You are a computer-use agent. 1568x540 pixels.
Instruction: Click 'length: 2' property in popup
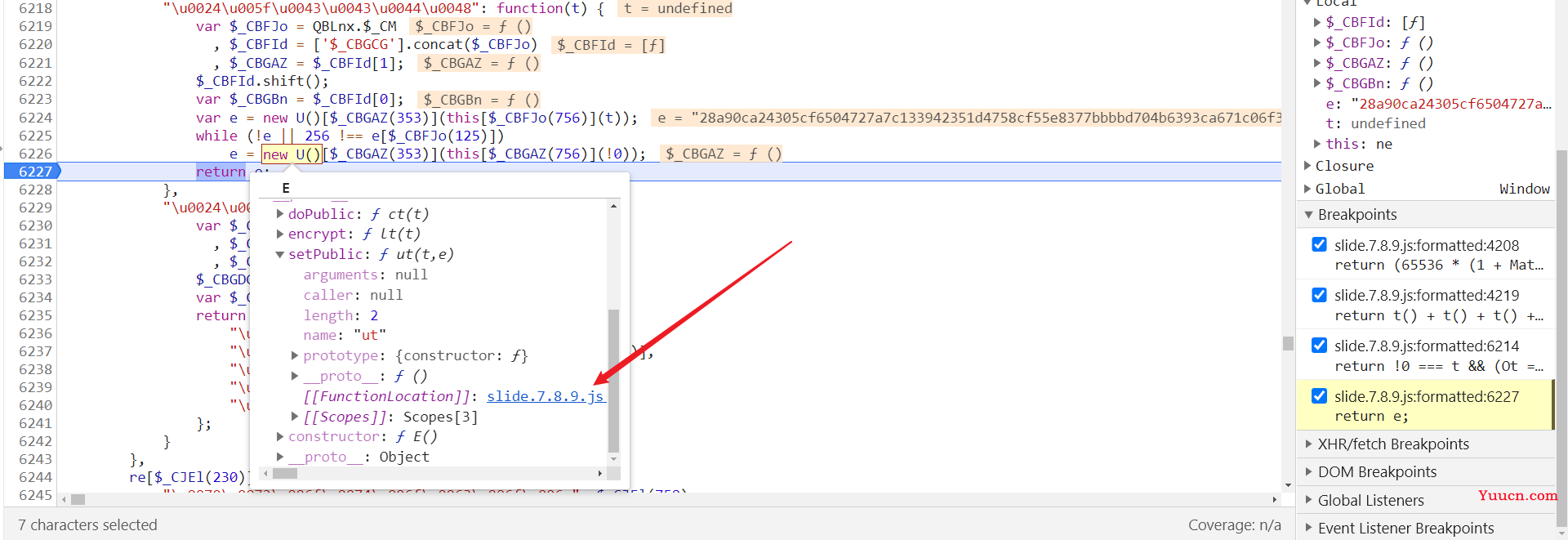[341, 315]
